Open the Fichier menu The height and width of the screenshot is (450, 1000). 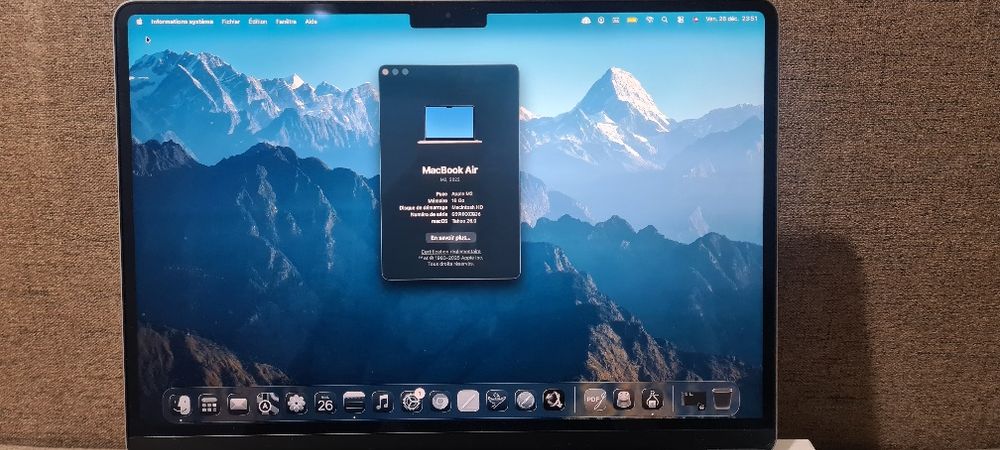tap(231, 21)
